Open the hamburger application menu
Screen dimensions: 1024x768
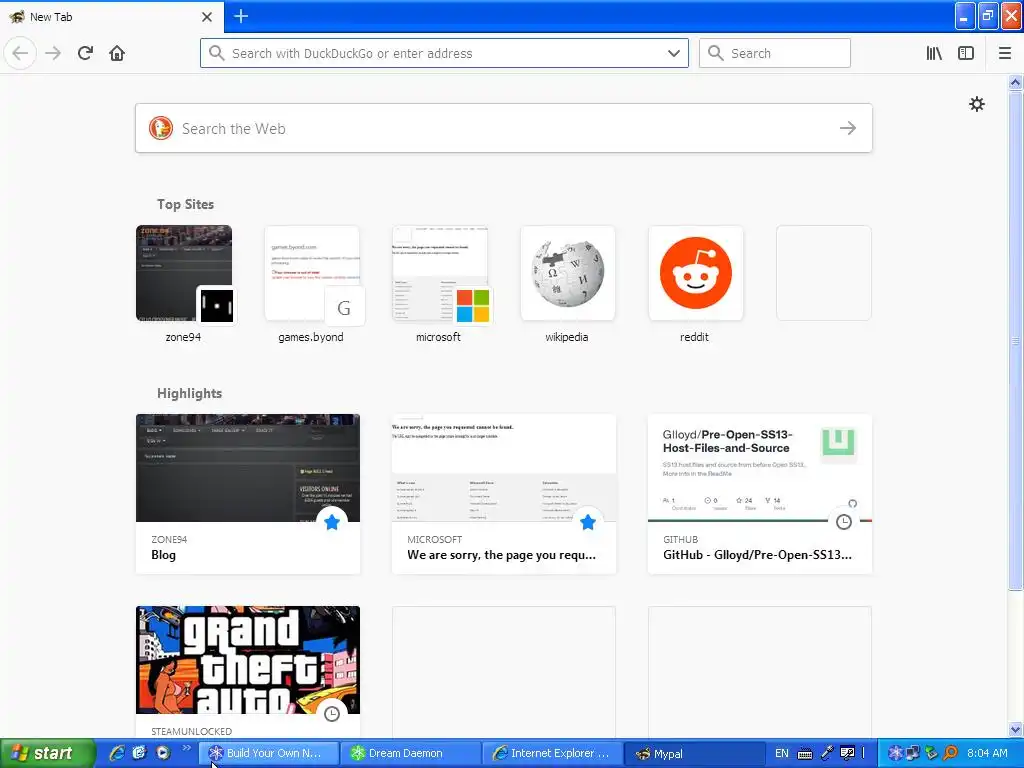coord(1004,53)
